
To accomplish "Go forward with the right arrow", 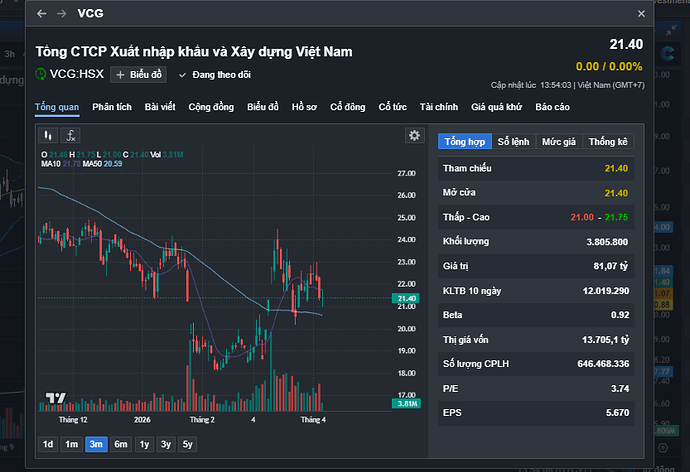I will pos(62,14).
